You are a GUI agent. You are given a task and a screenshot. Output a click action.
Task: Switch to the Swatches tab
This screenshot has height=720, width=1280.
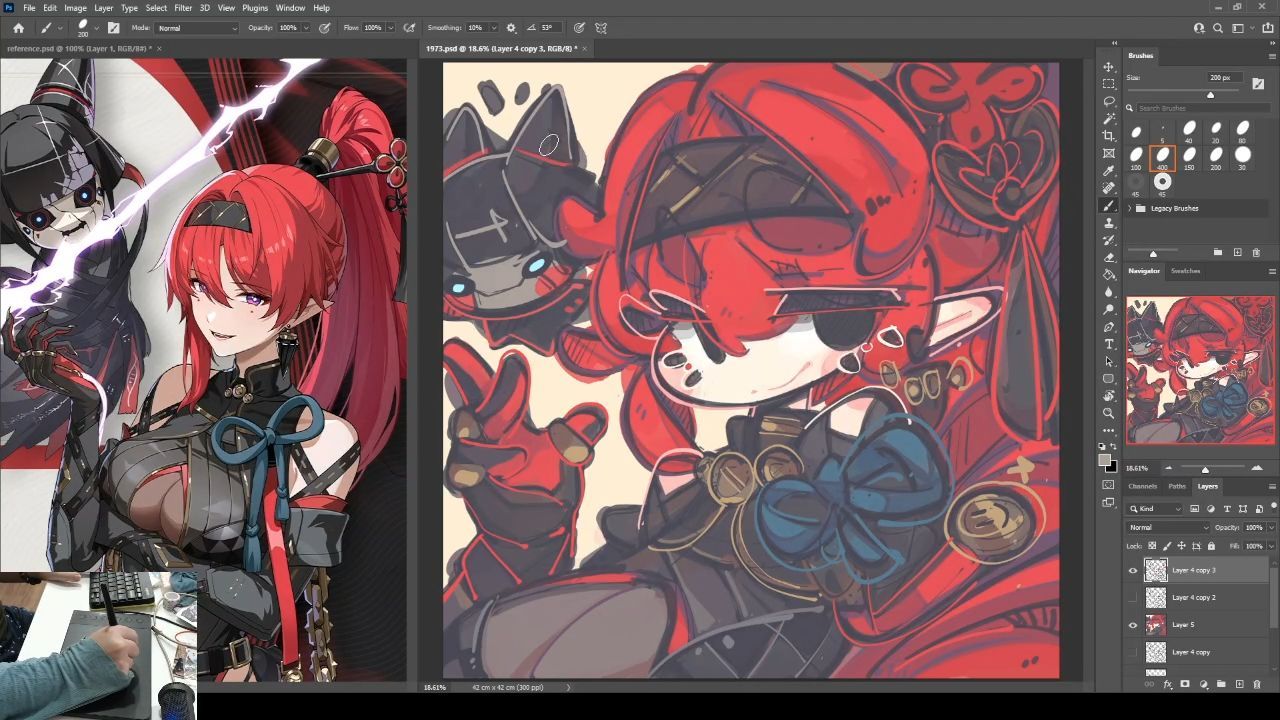tap(1185, 271)
